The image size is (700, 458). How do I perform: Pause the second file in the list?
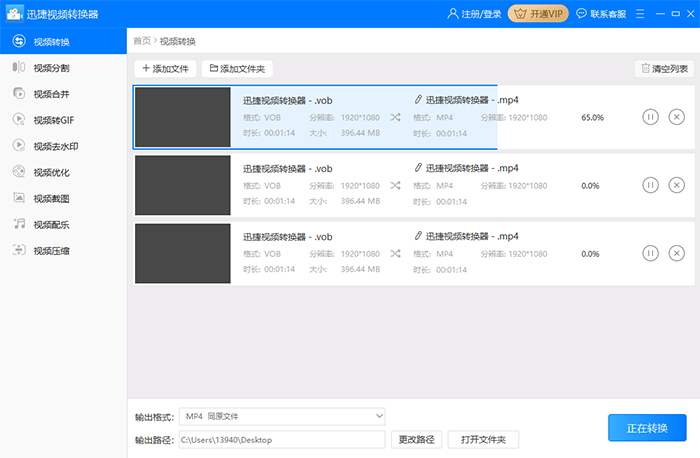650,185
